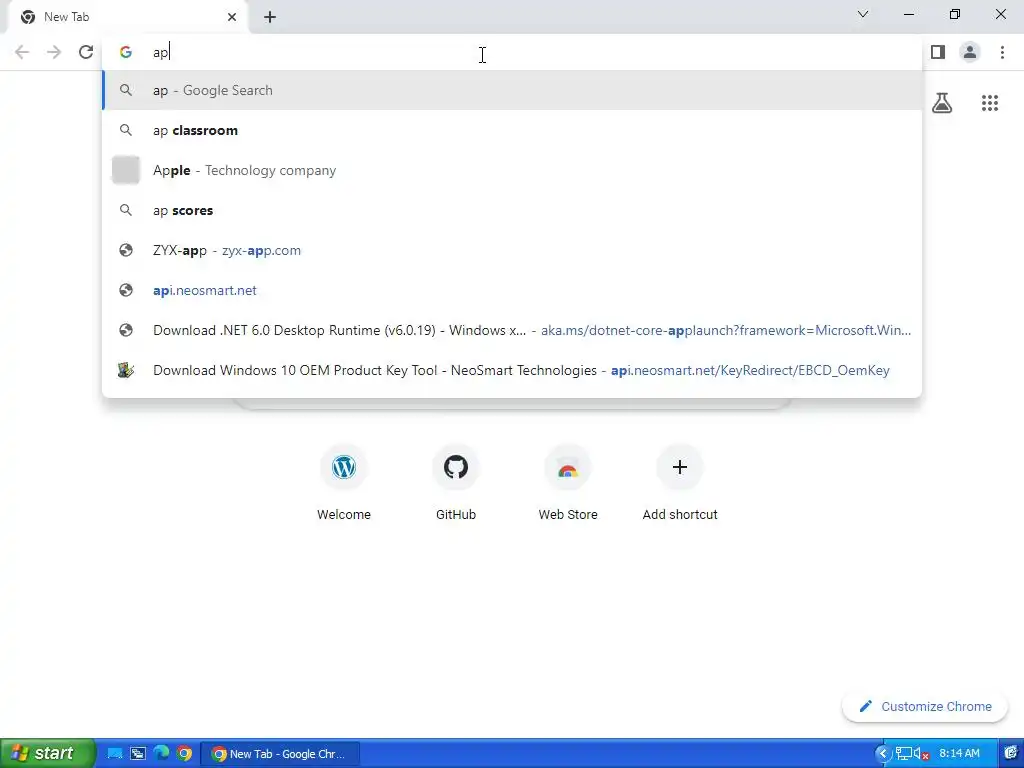Viewport: 1024px width, 768px height.
Task: Open the GitHub shortcut
Action: coord(456,483)
